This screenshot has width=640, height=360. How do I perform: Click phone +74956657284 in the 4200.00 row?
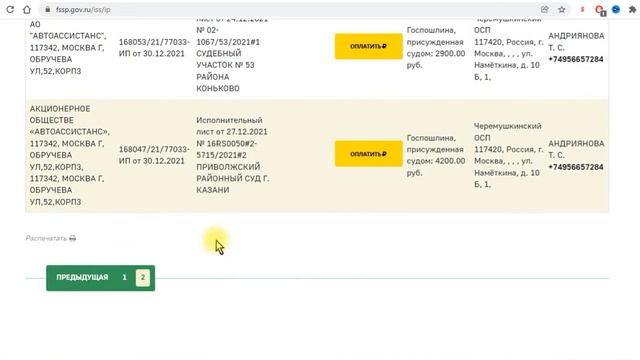pos(576,167)
